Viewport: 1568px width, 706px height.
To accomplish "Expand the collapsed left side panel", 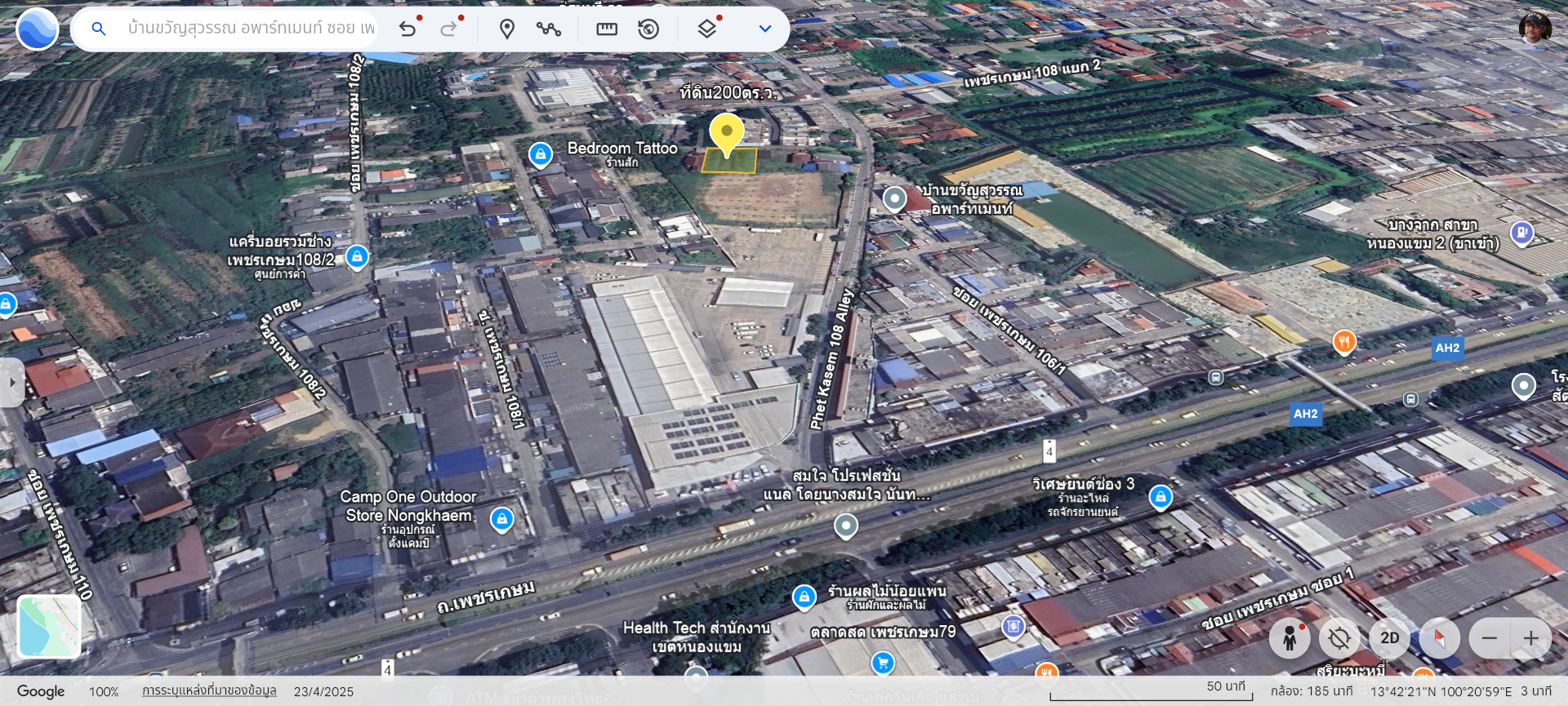I will point(11,382).
